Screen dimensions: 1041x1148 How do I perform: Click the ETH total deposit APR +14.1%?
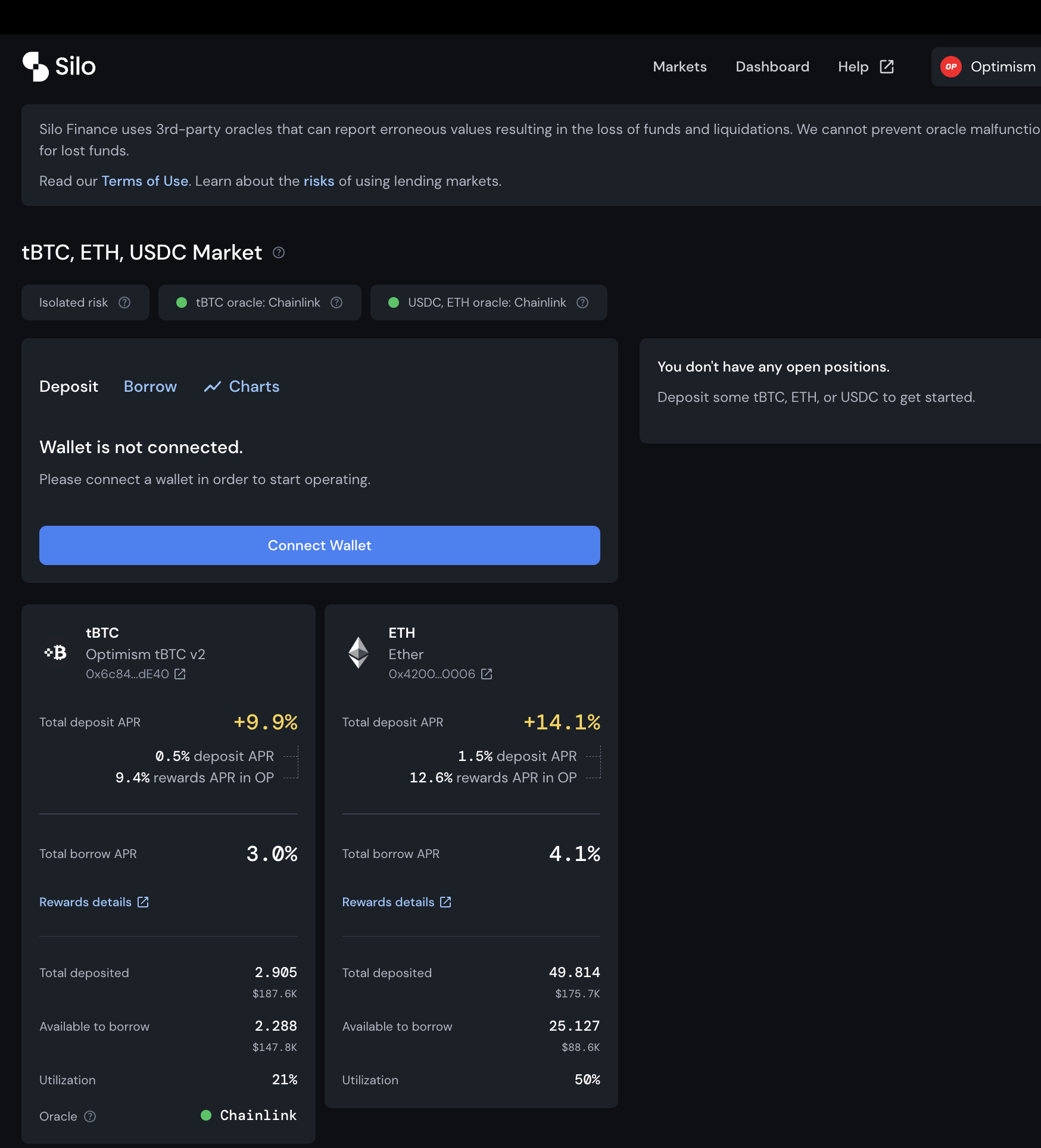tap(562, 722)
